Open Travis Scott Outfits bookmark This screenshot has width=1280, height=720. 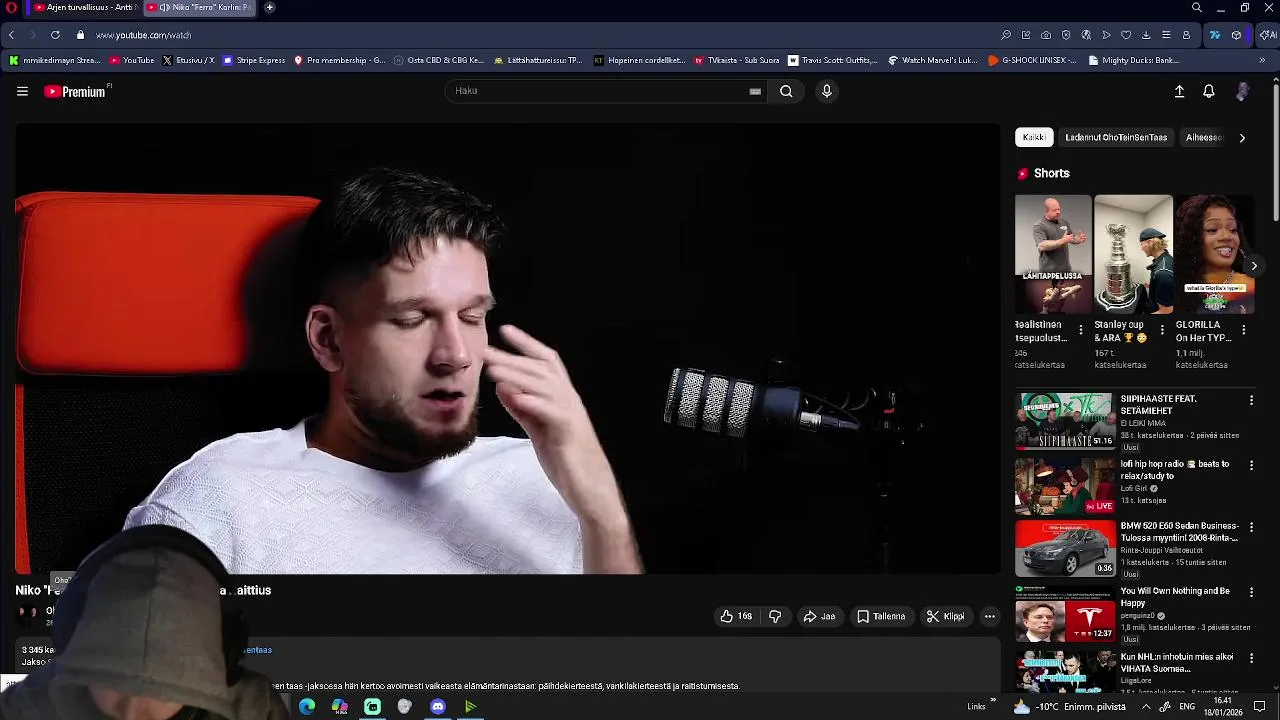pos(833,60)
